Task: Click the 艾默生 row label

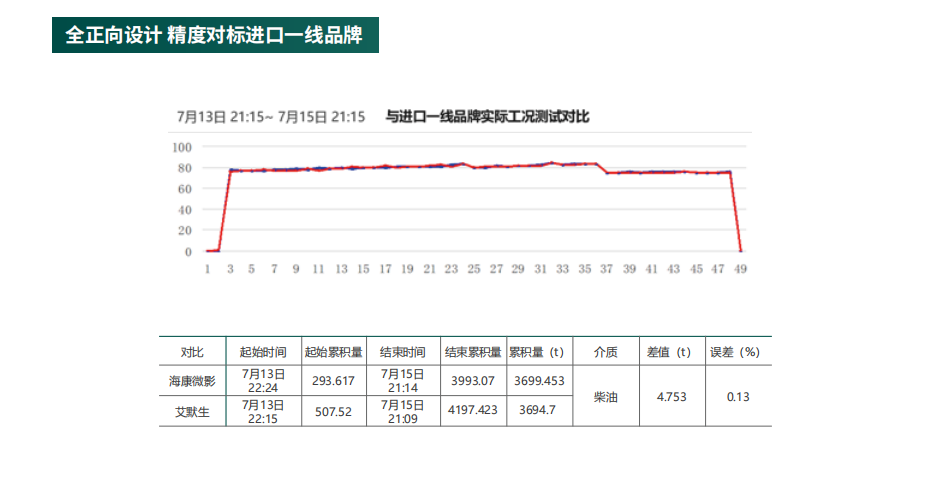Action: 192,411
